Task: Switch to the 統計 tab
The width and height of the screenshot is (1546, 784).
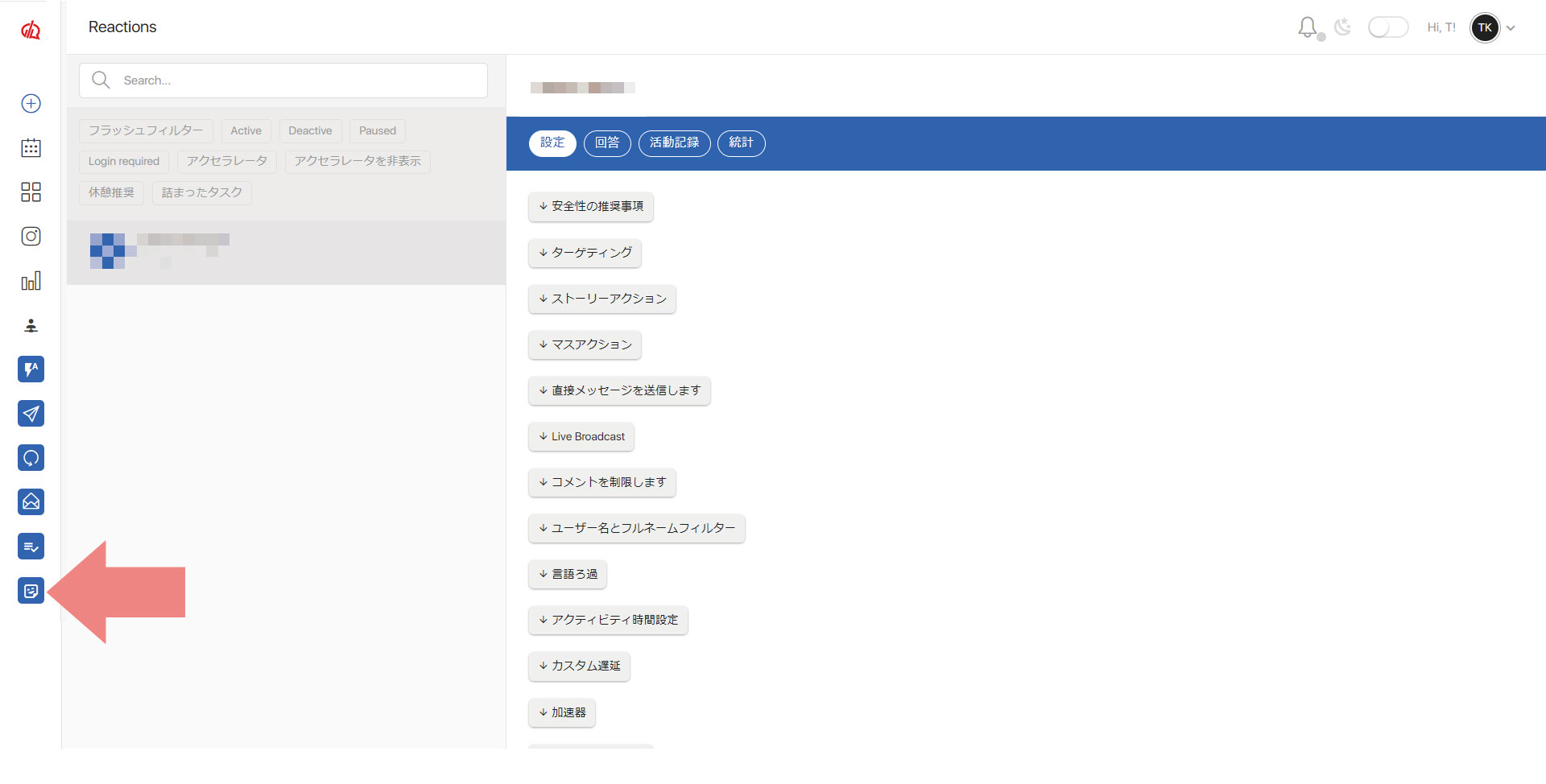Action: [x=741, y=143]
